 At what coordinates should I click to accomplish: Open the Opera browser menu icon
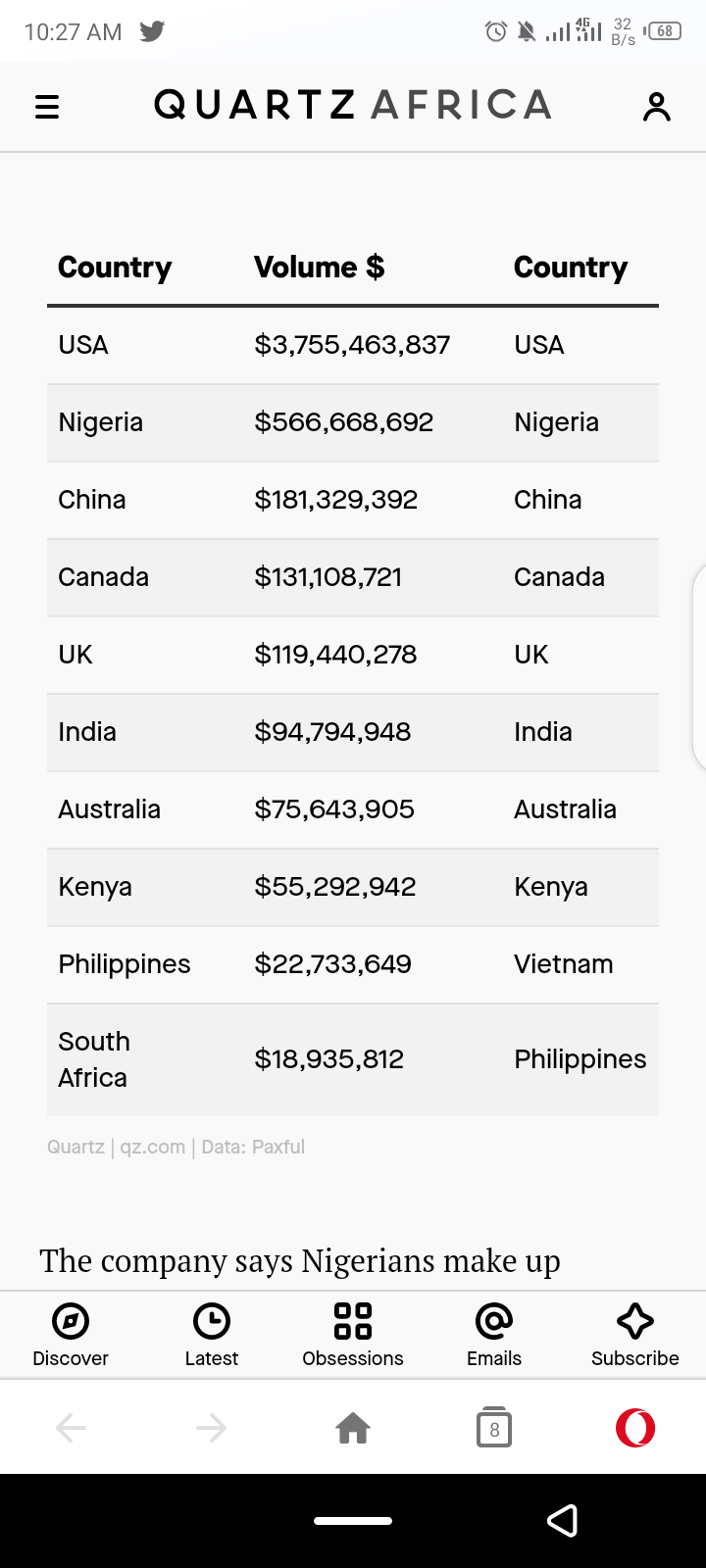(635, 1428)
